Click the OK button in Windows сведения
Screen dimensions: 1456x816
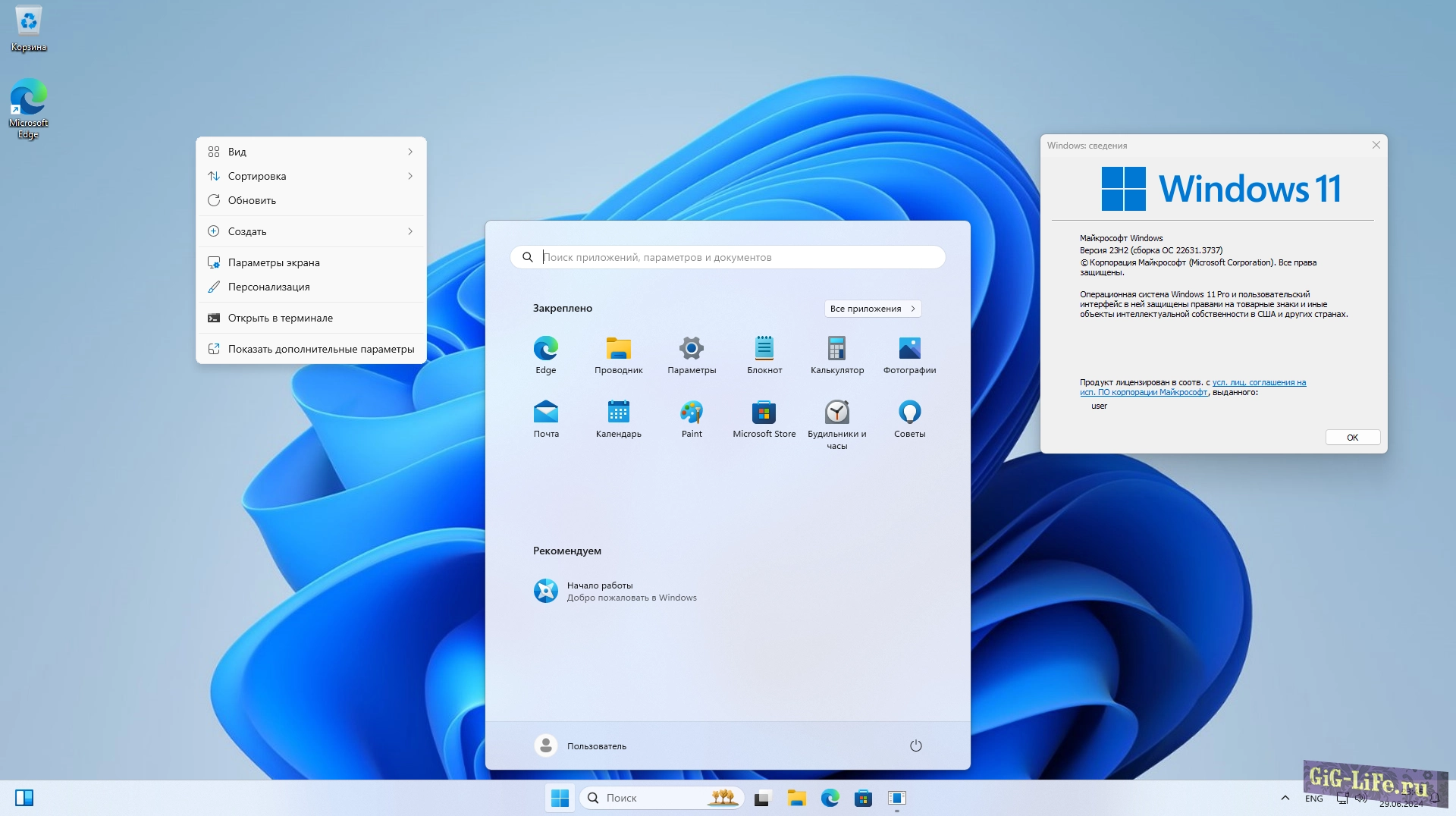[x=1352, y=438]
